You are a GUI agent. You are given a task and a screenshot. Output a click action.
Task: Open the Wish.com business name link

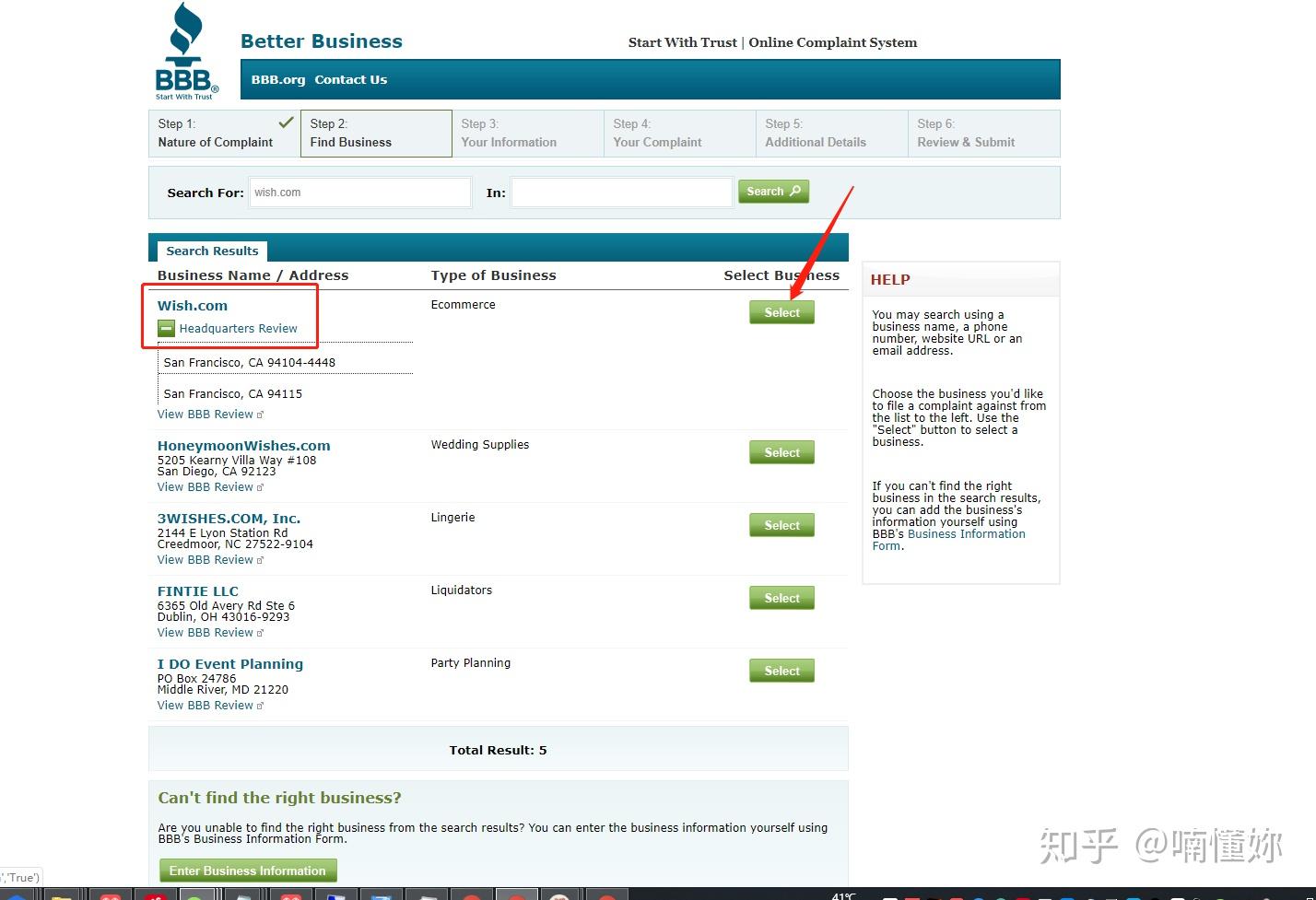click(193, 306)
